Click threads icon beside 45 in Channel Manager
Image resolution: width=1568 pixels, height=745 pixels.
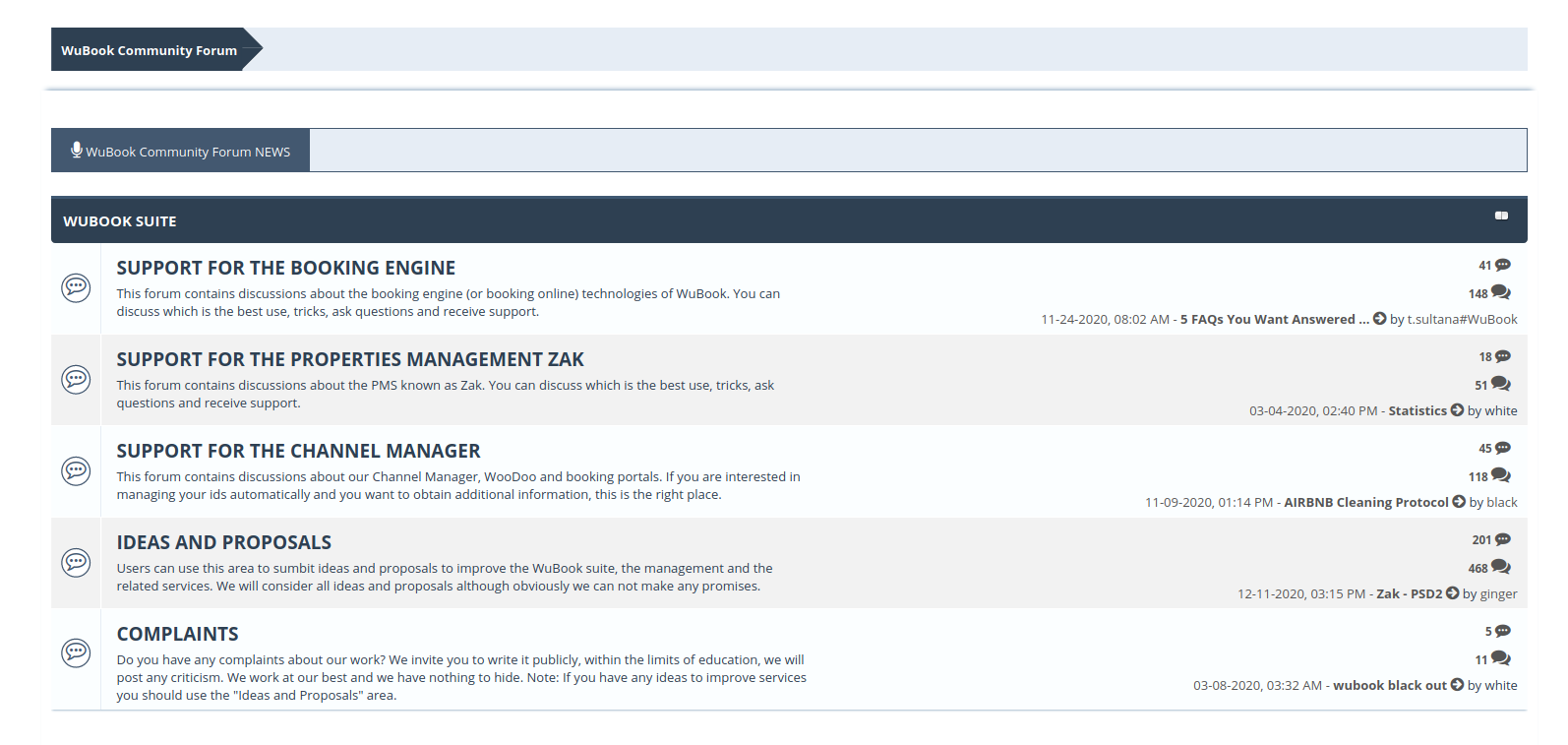(x=1503, y=448)
